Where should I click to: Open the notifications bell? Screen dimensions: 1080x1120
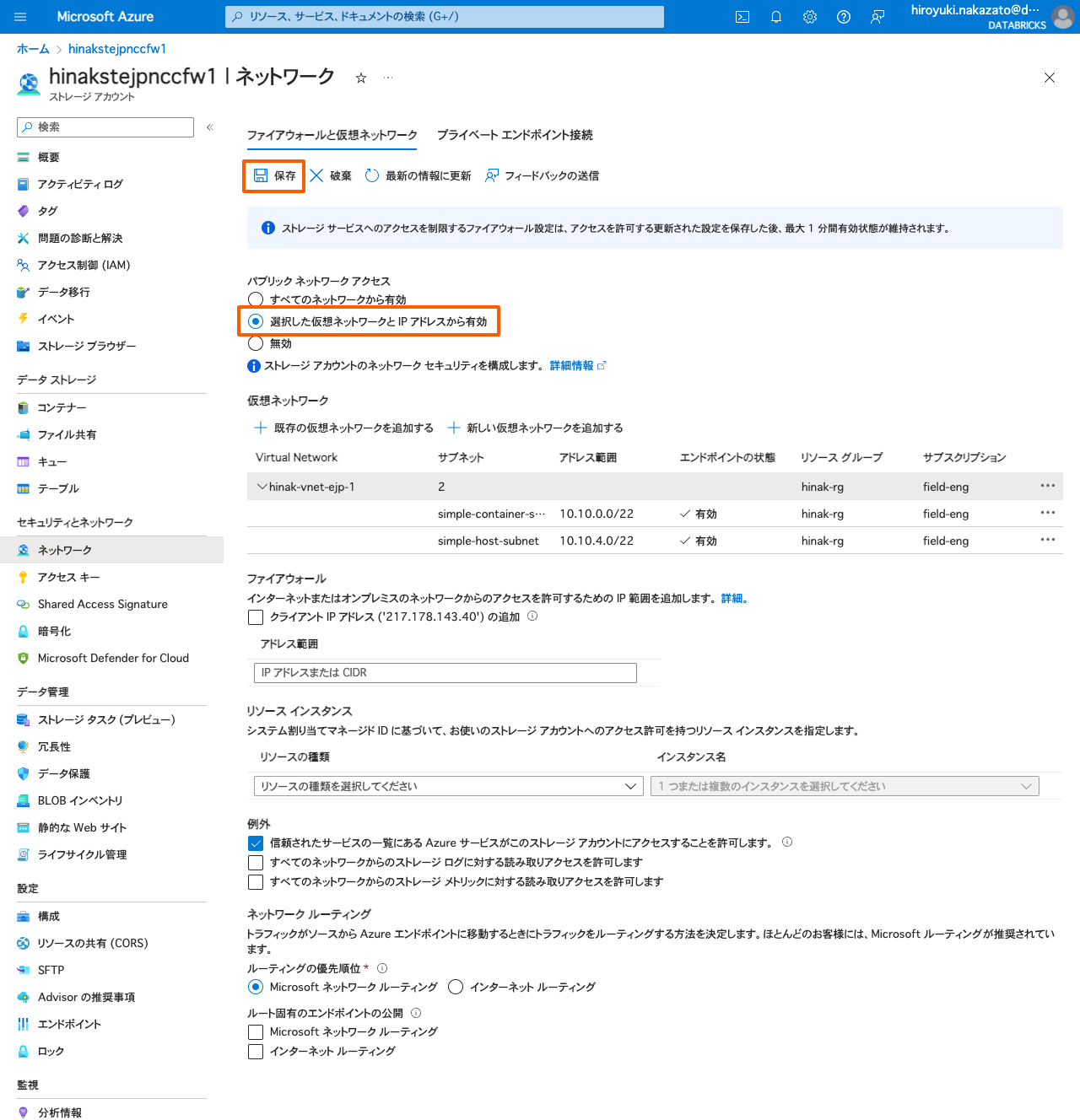coord(776,17)
